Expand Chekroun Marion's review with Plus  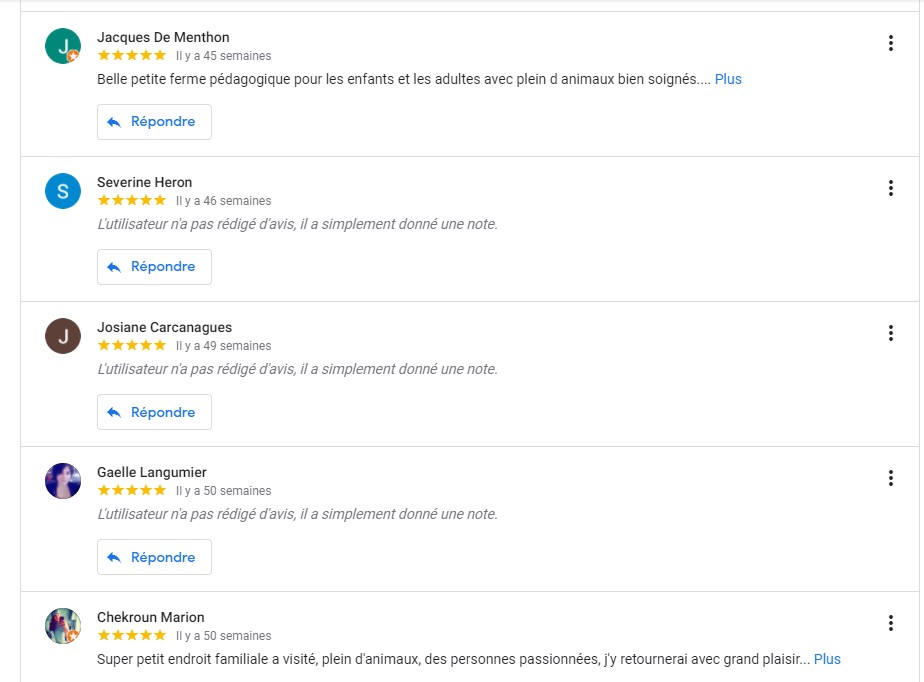[827, 659]
